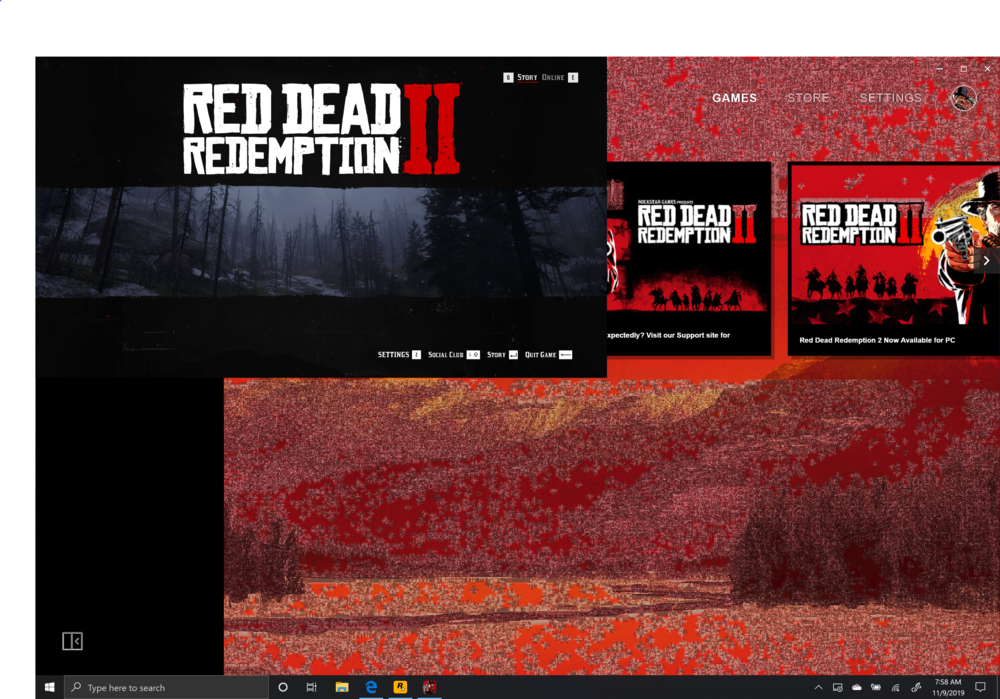This screenshot has height=699, width=1000.
Task: Collapse the game menu with the bottom-left icon
Action: coord(72,641)
